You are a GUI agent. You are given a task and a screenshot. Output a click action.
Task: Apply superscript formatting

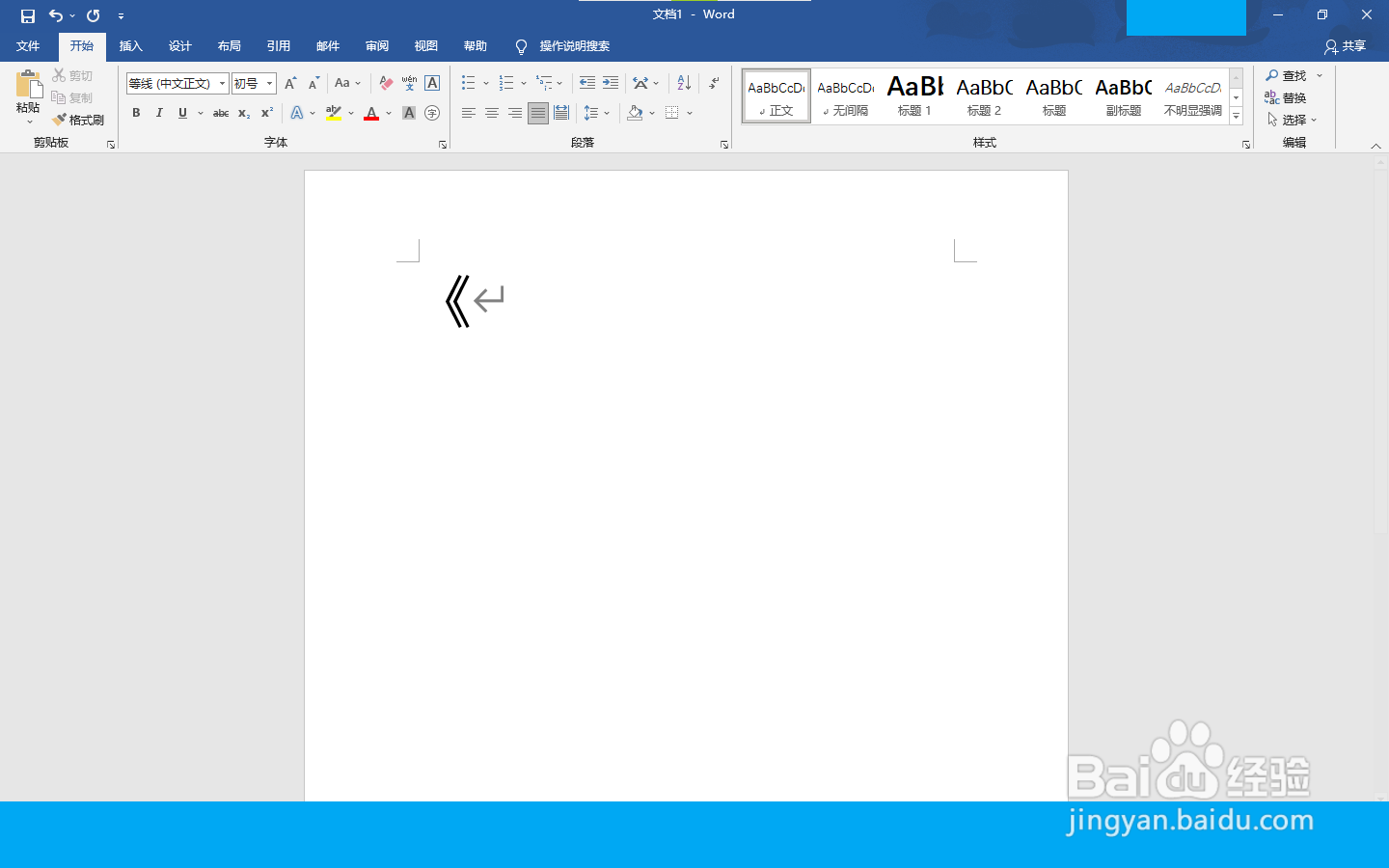267,113
